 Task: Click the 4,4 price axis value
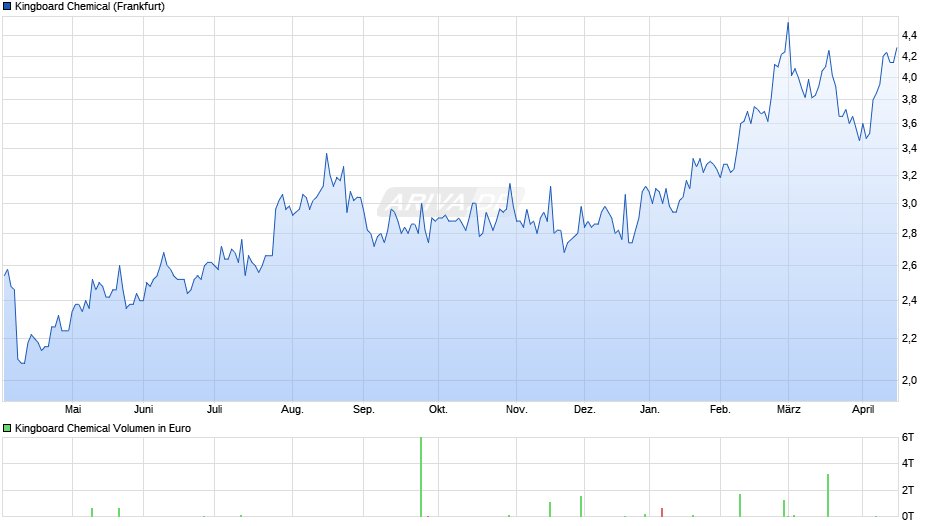(909, 36)
